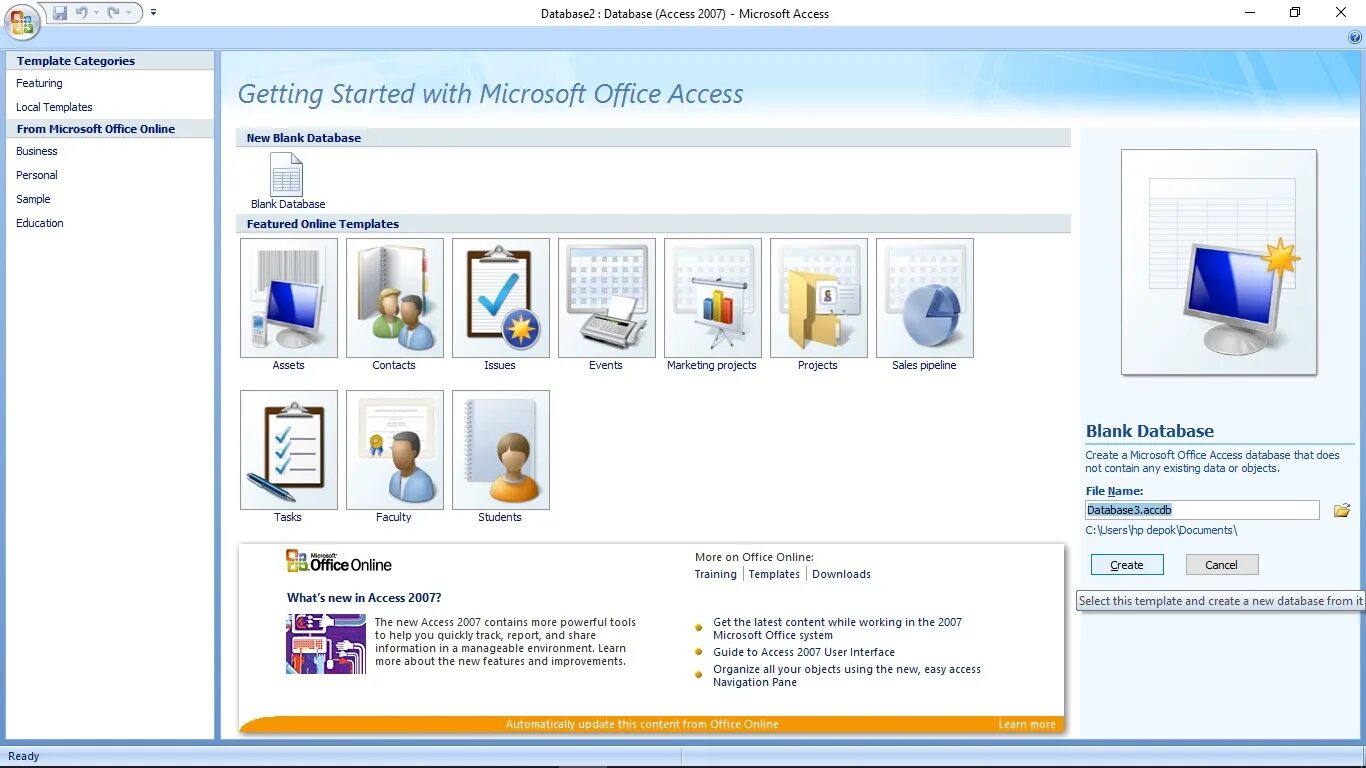Image resolution: width=1366 pixels, height=768 pixels.
Task: Open the Templates link on Office Online
Action: [774, 574]
